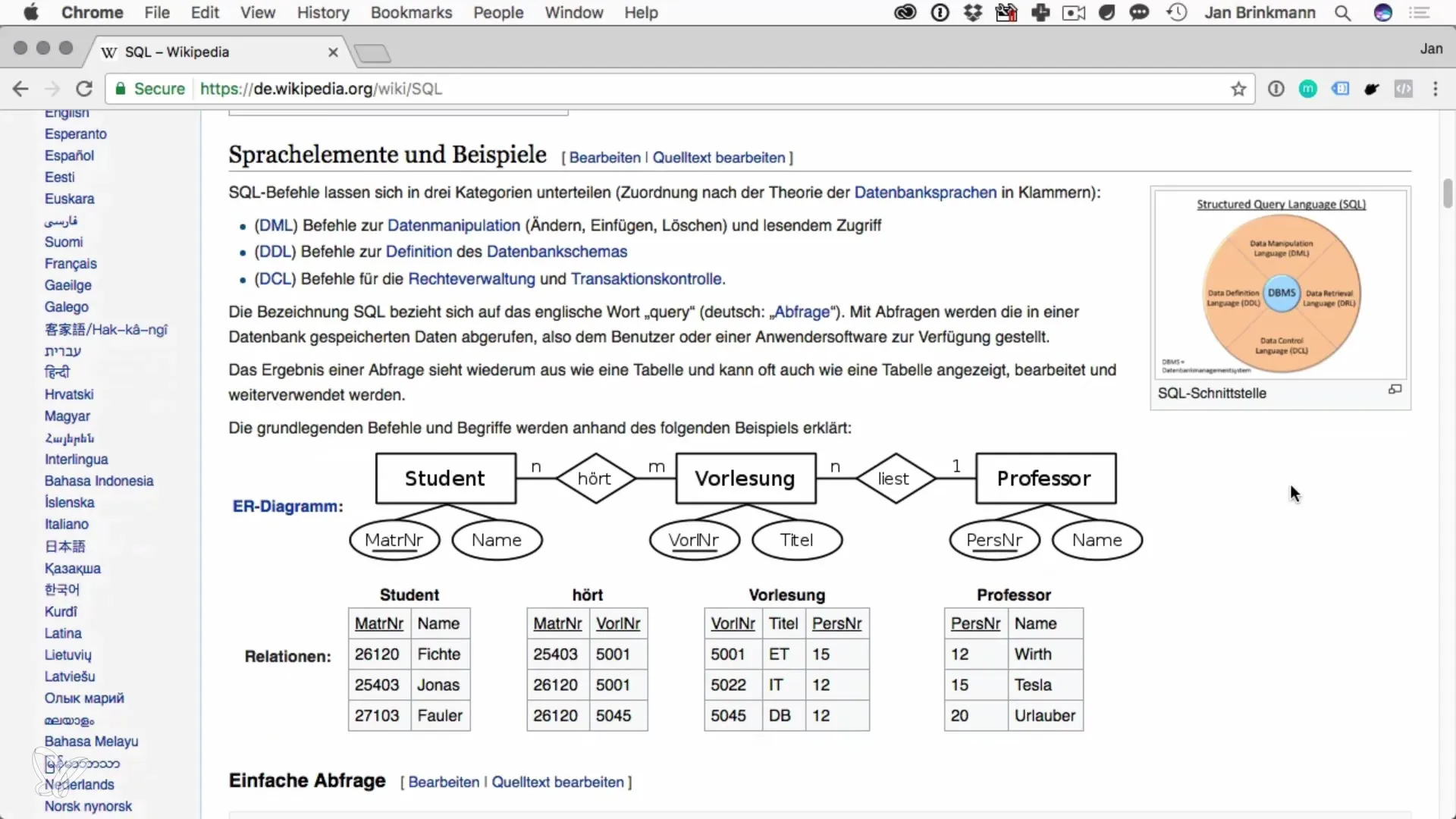This screenshot has height=819, width=1456.
Task: Follow the Datenbanksprachen link
Action: pos(925,193)
